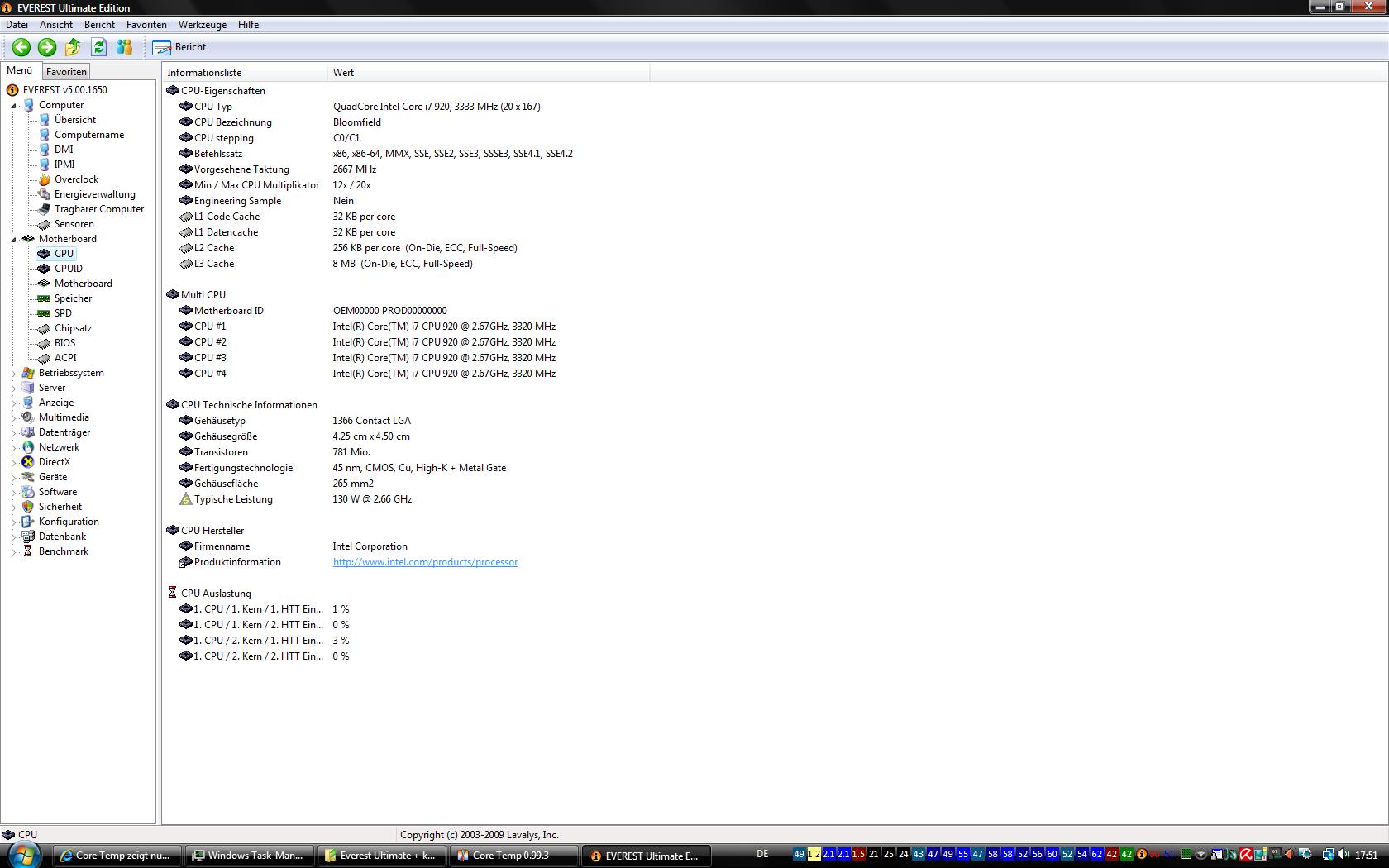Refresh the current page via toolbar icon
1389x868 pixels.
point(99,47)
